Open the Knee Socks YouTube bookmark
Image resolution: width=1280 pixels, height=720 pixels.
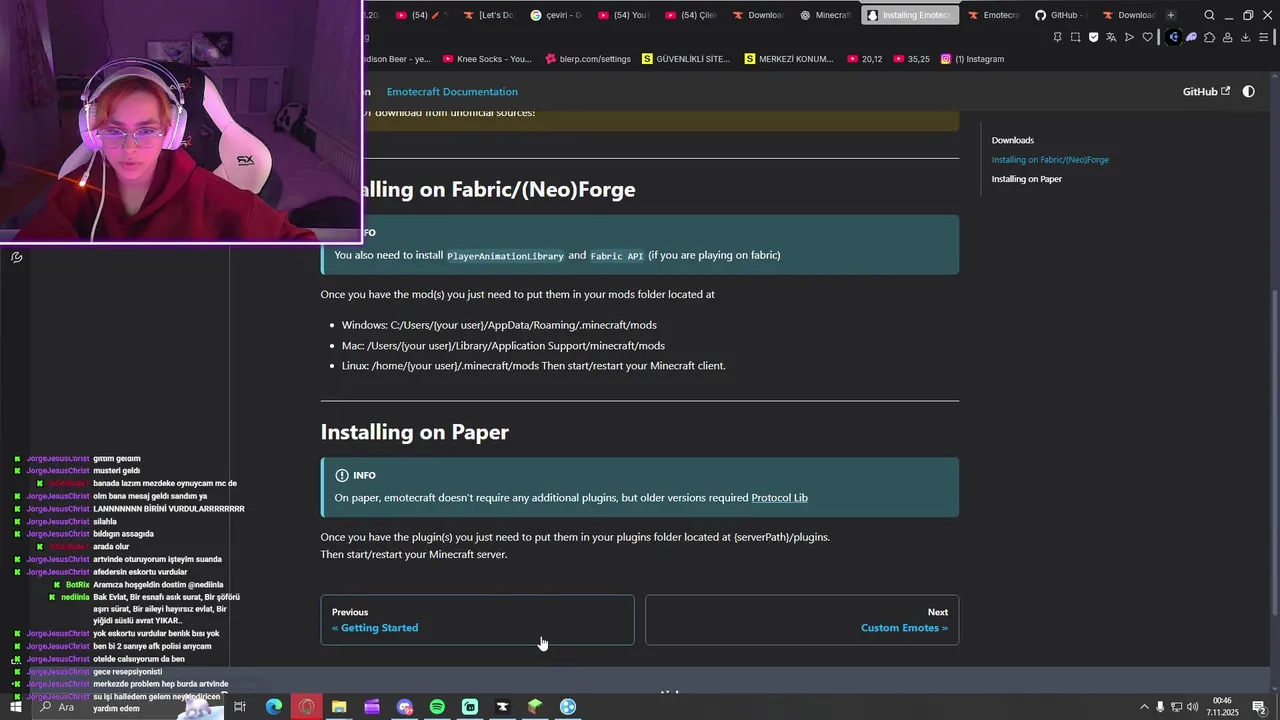tap(487, 59)
